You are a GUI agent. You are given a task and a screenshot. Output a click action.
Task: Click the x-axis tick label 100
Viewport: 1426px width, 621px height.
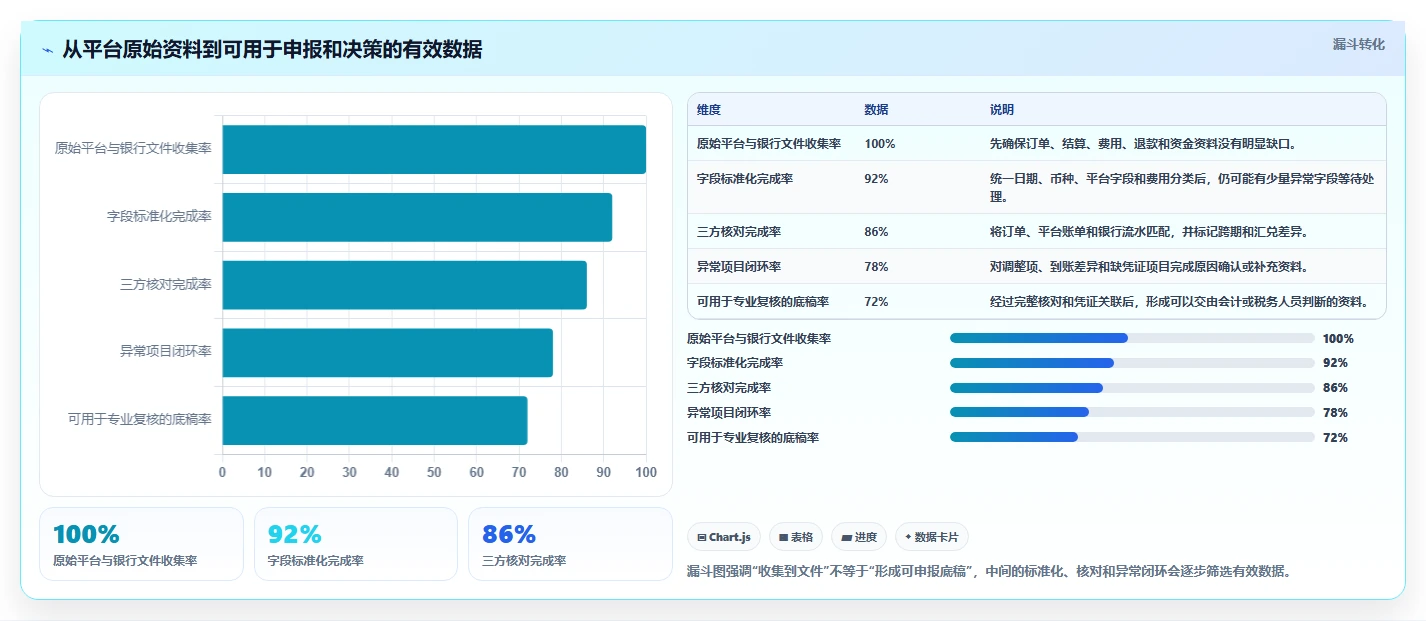pos(646,472)
